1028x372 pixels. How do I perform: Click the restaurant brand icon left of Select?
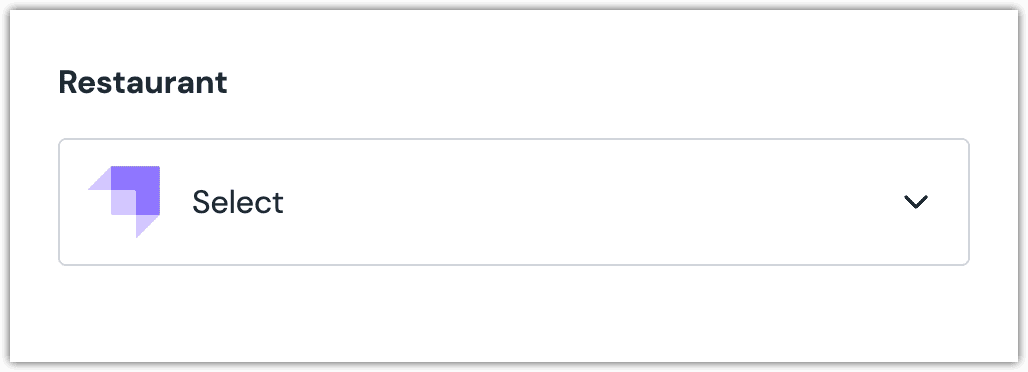coord(124,201)
